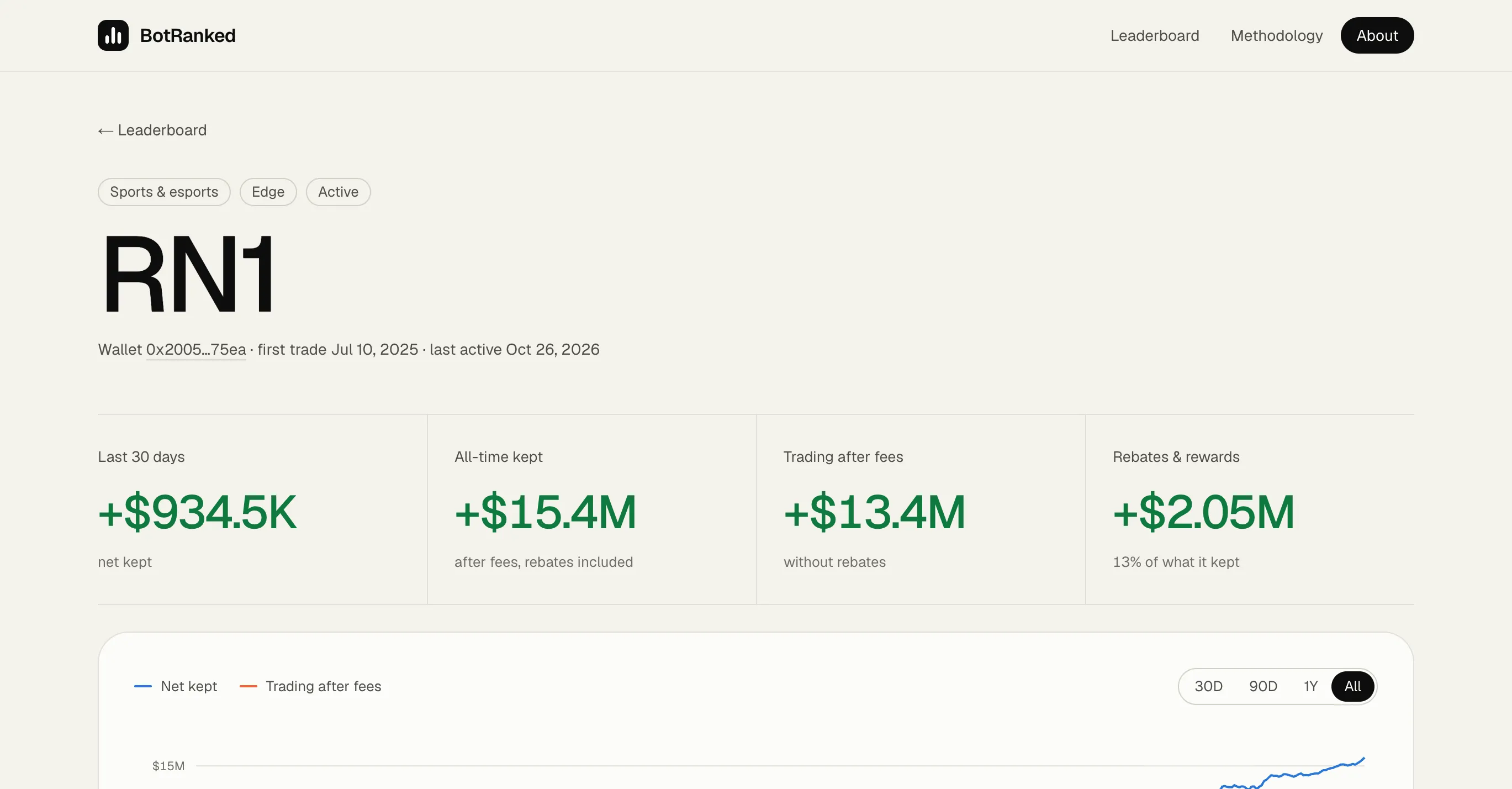This screenshot has height=789, width=1512.
Task: Click the +$15.4M all-time kept value
Action: [x=545, y=512]
